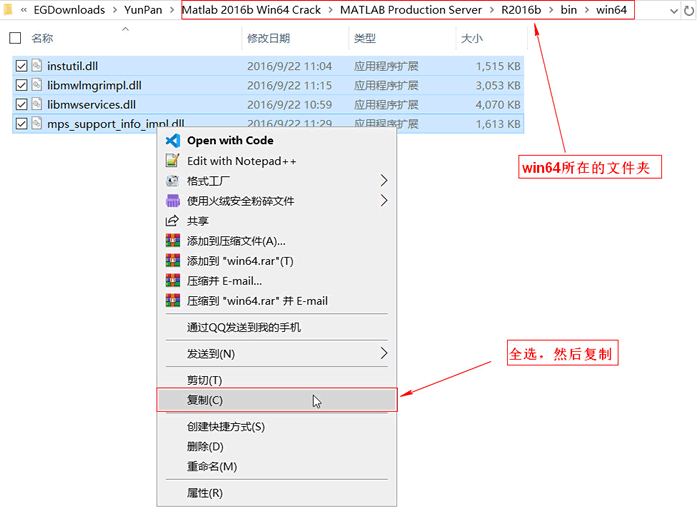The image size is (700, 509).
Task: Choose 添加到压缩文件(A)... entry
Action: click(276, 241)
